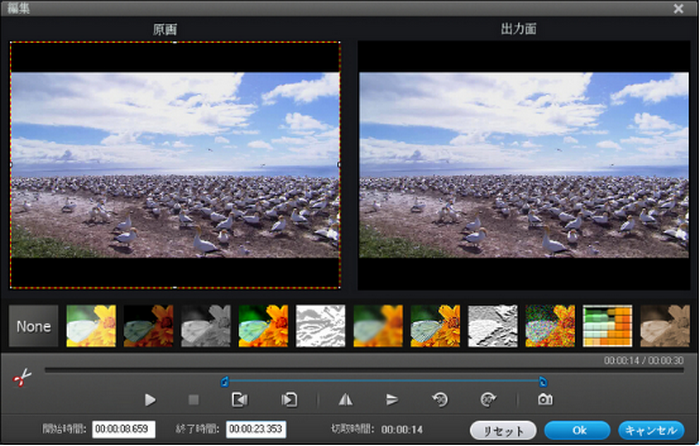Take a snapshot with the camera icon
Screen dimensions: 700x446
[545, 399]
